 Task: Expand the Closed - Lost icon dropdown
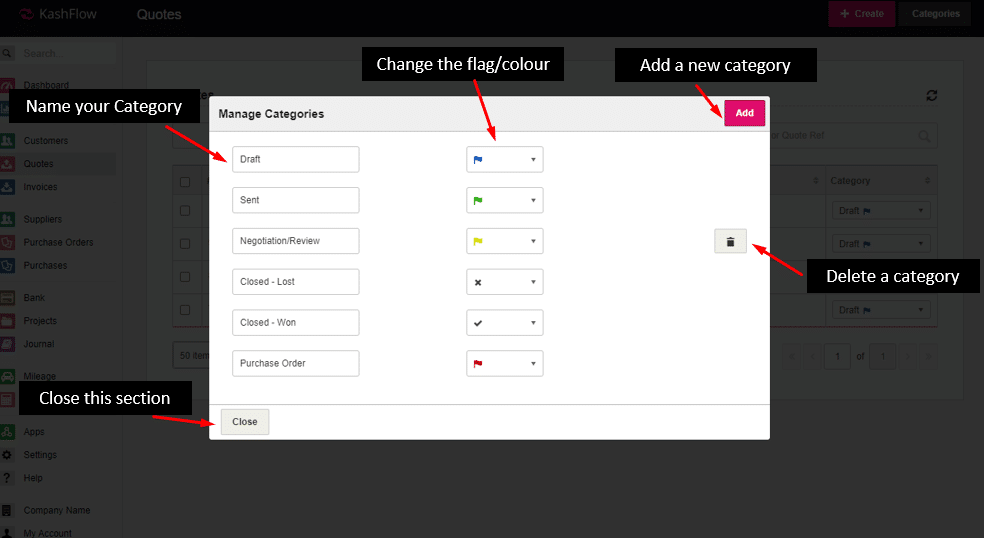click(x=504, y=282)
